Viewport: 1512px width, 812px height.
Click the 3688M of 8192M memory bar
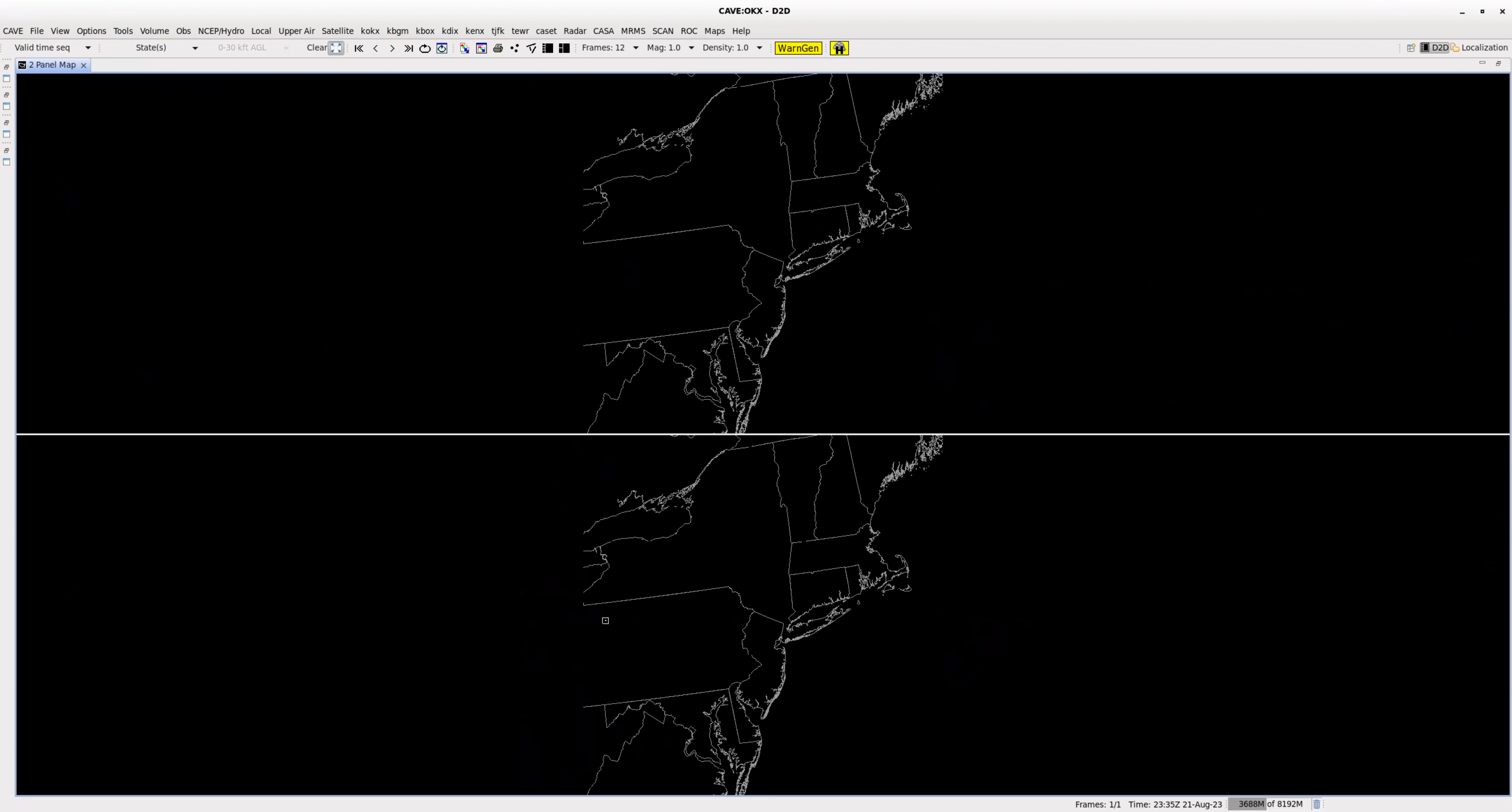click(1270, 804)
